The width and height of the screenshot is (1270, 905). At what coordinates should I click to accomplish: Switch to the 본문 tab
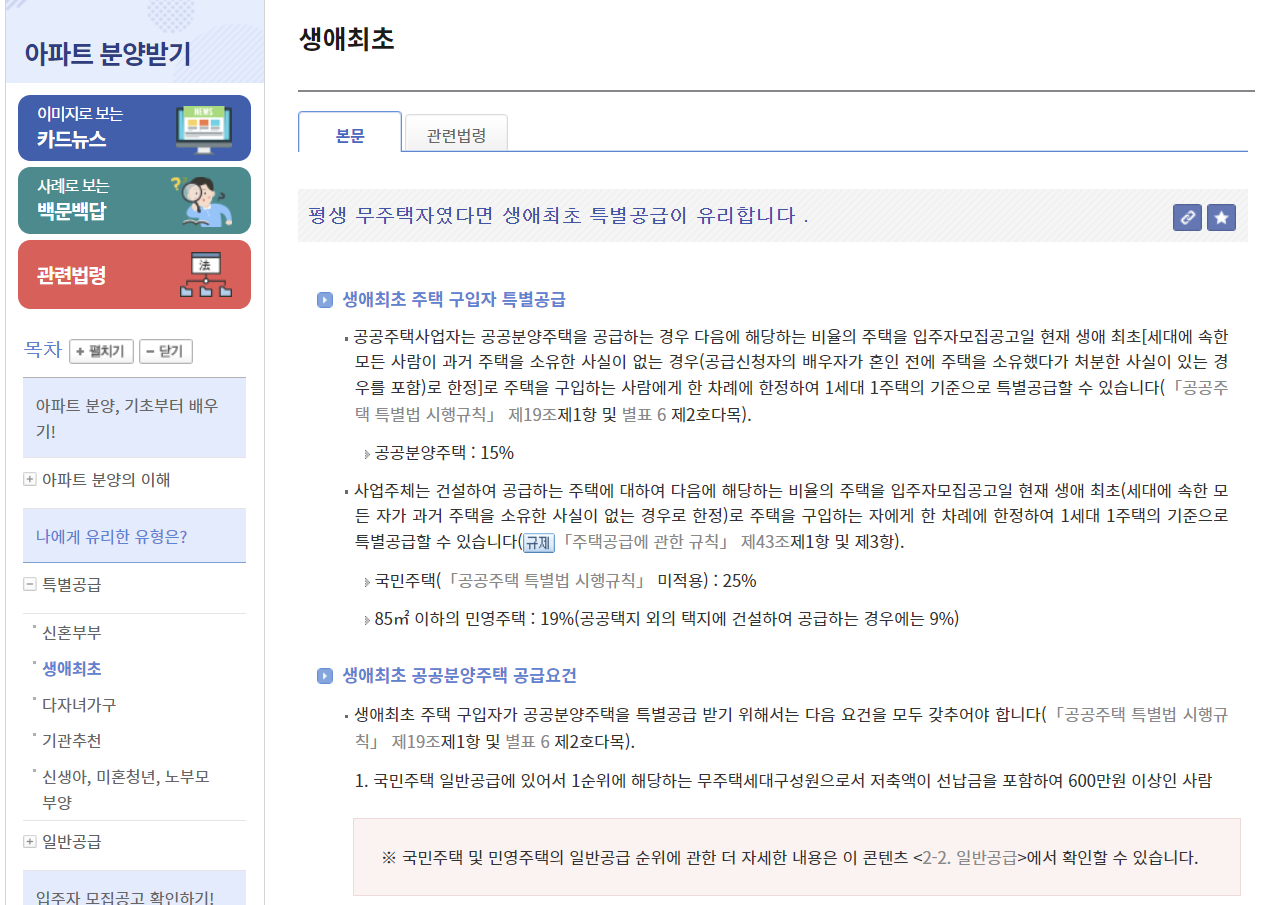coord(350,131)
